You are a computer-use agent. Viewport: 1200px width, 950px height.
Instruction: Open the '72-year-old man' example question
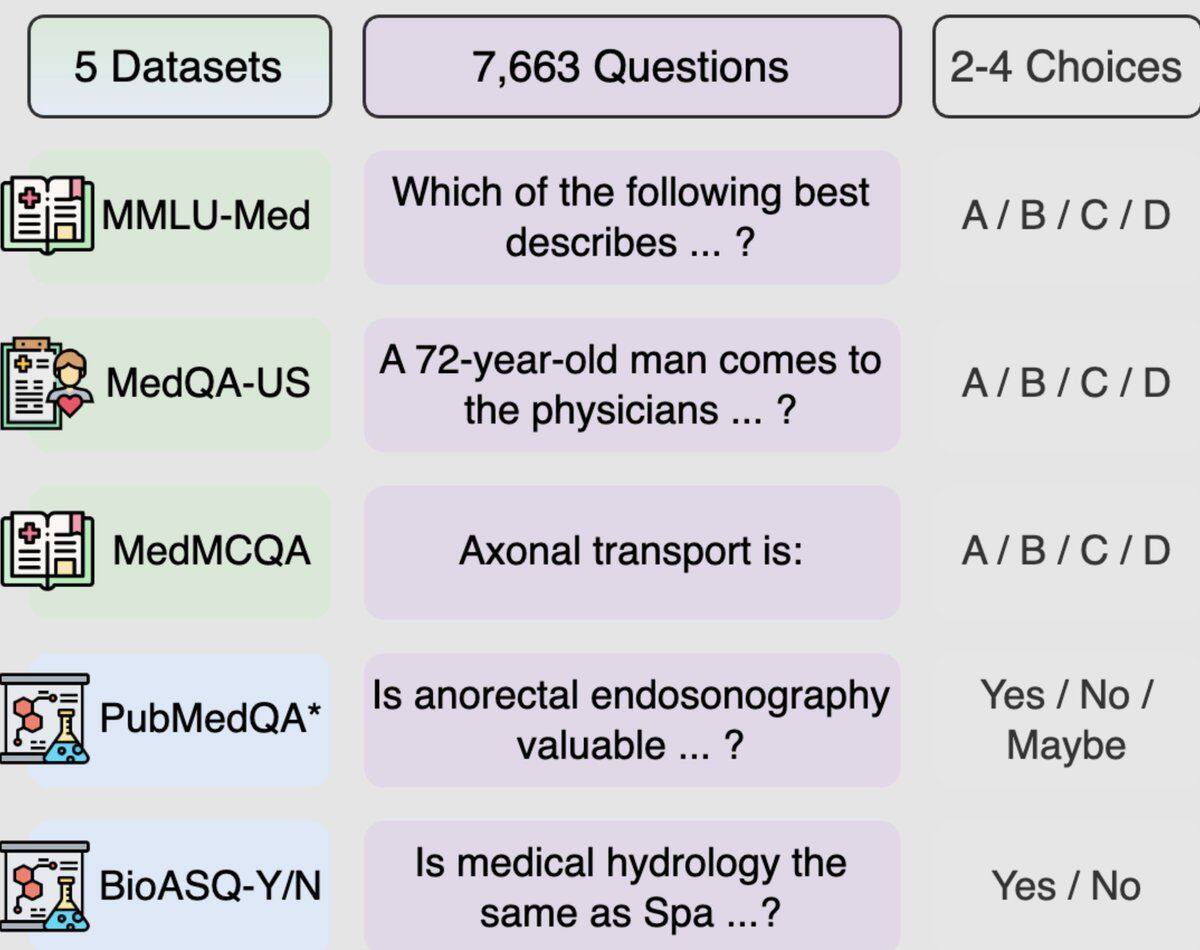coord(632,385)
